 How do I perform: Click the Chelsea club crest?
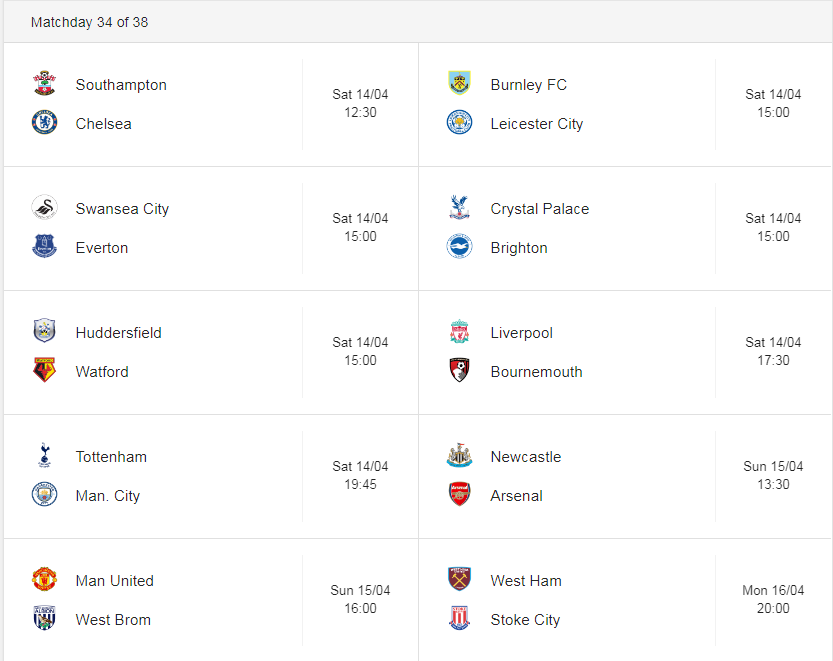pos(45,122)
